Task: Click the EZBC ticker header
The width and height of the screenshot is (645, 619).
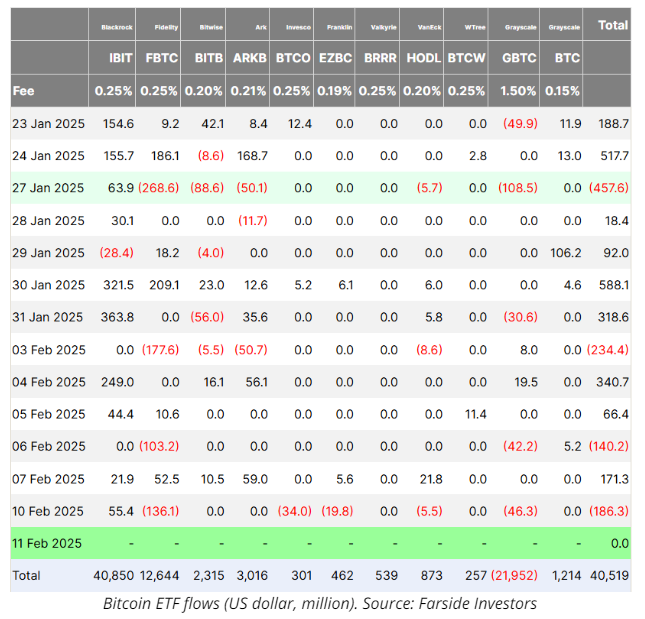Action: (336, 58)
